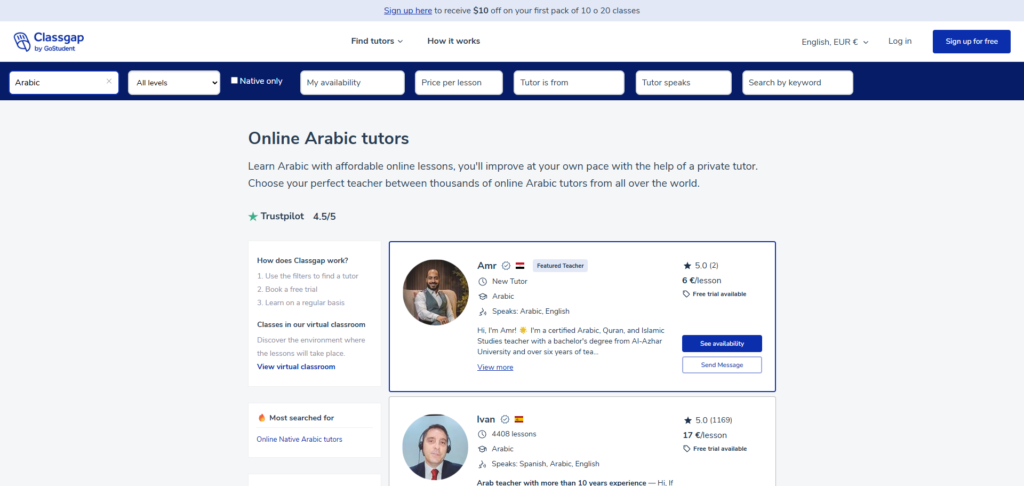
Task: Enable the Native only checkbox
Action: tap(235, 81)
